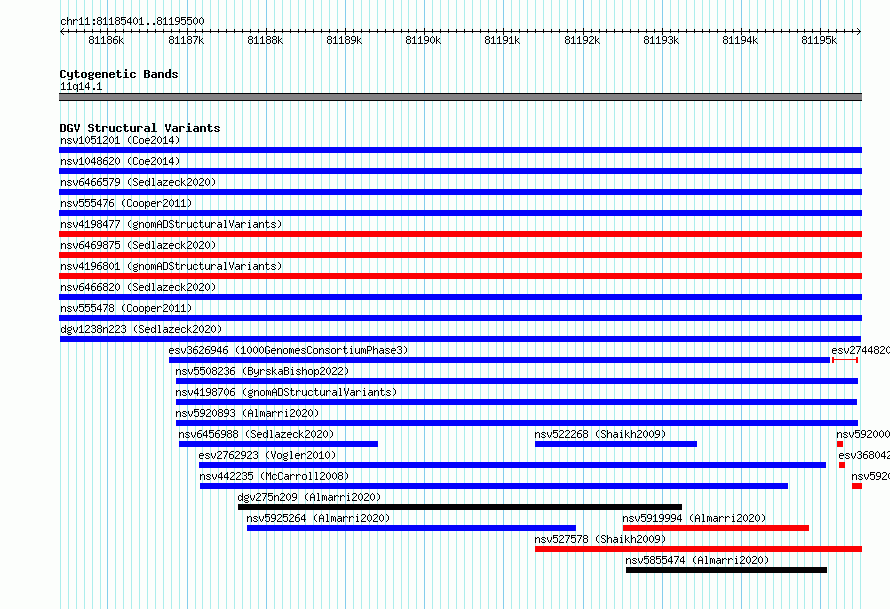Open nsv4198706 gnomADStructuralVariants label
The image size is (890, 609).
tap(286, 392)
